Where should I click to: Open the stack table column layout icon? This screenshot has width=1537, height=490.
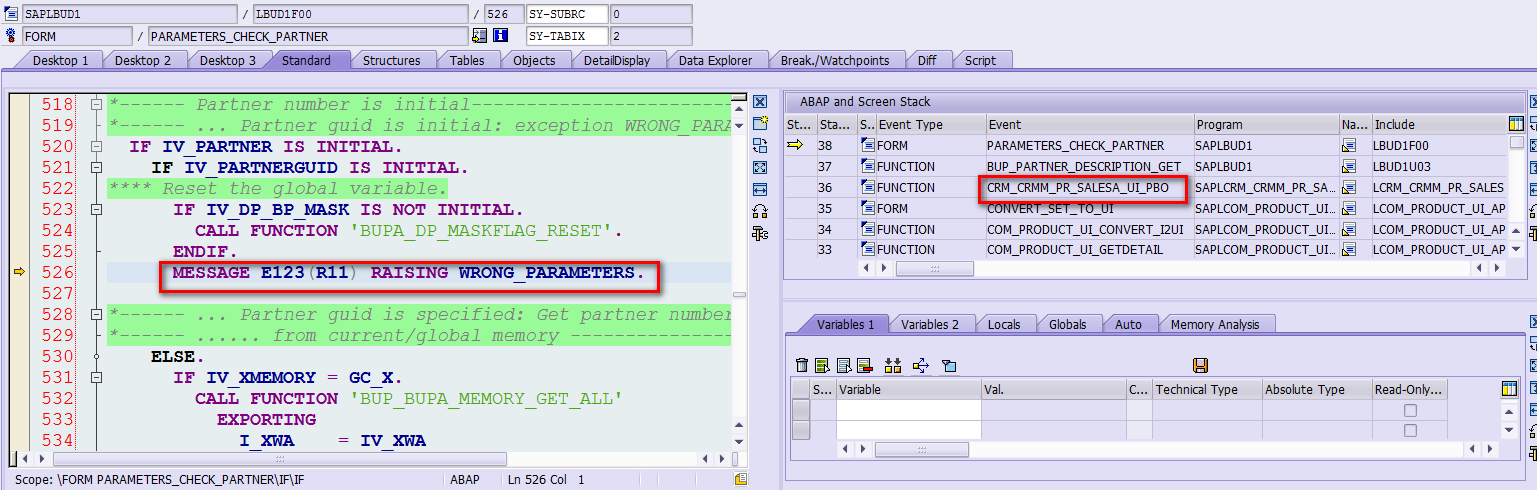(1517, 124)
